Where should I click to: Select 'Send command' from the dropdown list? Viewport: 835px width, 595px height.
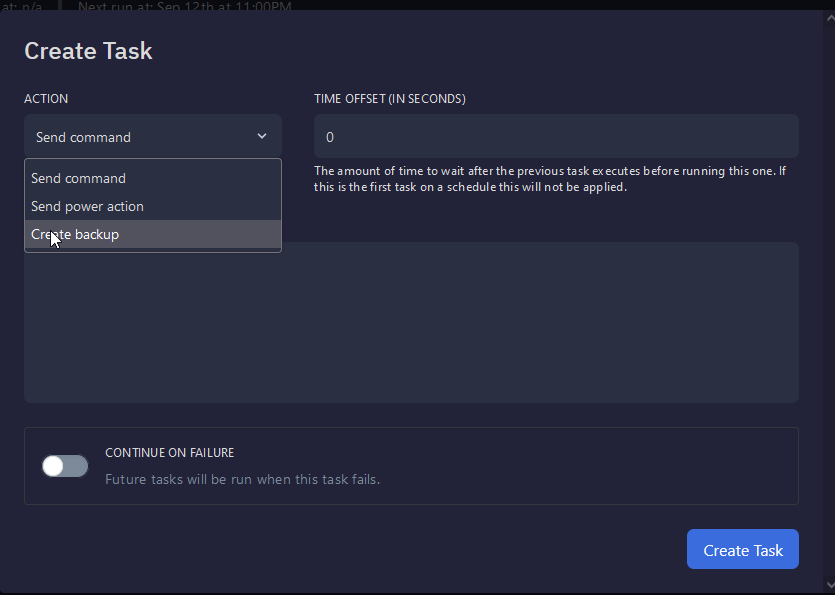(79, 178)
